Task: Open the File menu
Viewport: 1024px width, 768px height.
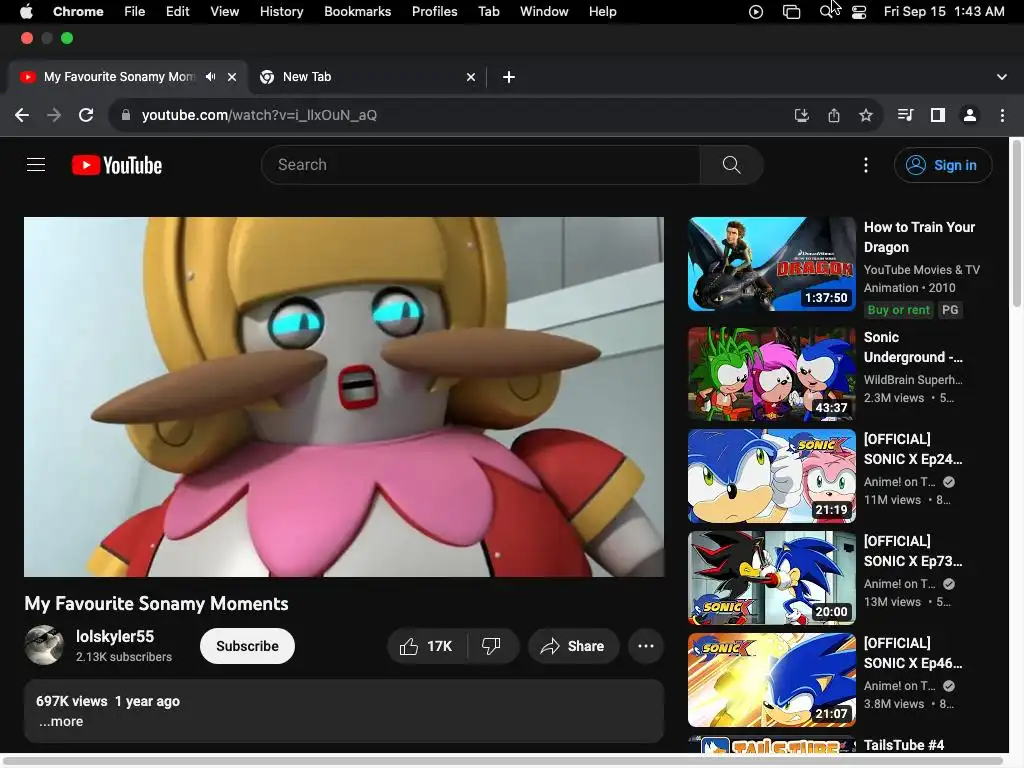Action: [135, 12]
